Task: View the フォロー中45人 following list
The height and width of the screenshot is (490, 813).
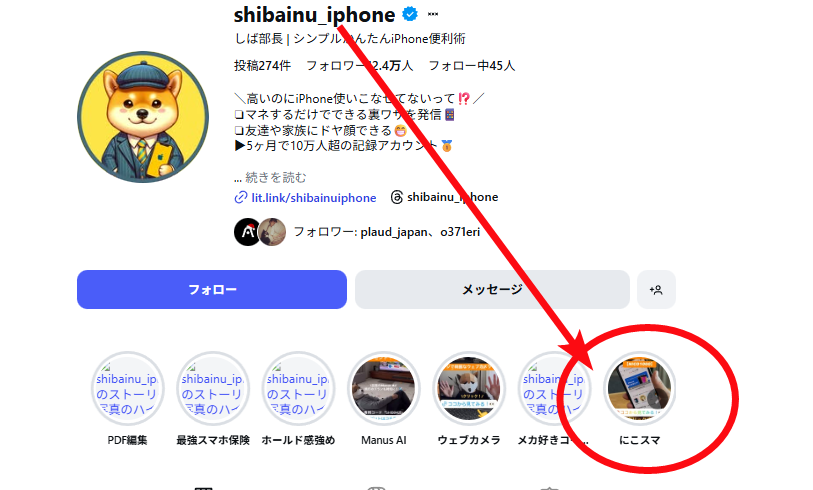Action: [472, 66]
